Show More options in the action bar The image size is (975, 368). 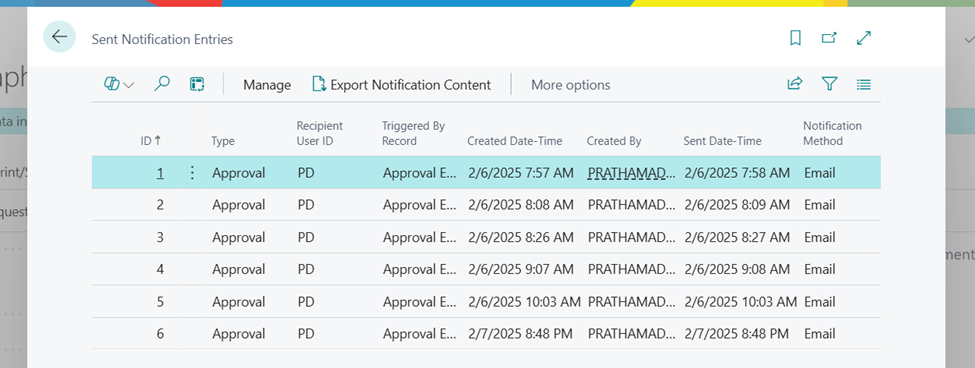[x=570, y=85]
